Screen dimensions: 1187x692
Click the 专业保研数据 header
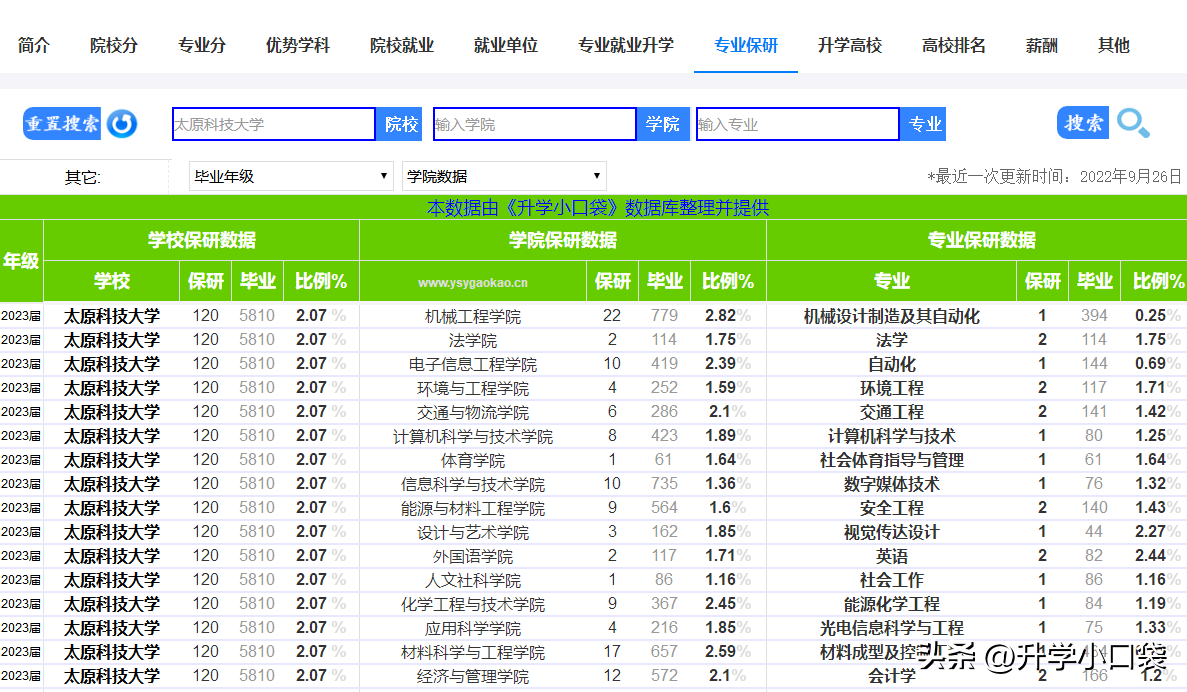point(981,241)
